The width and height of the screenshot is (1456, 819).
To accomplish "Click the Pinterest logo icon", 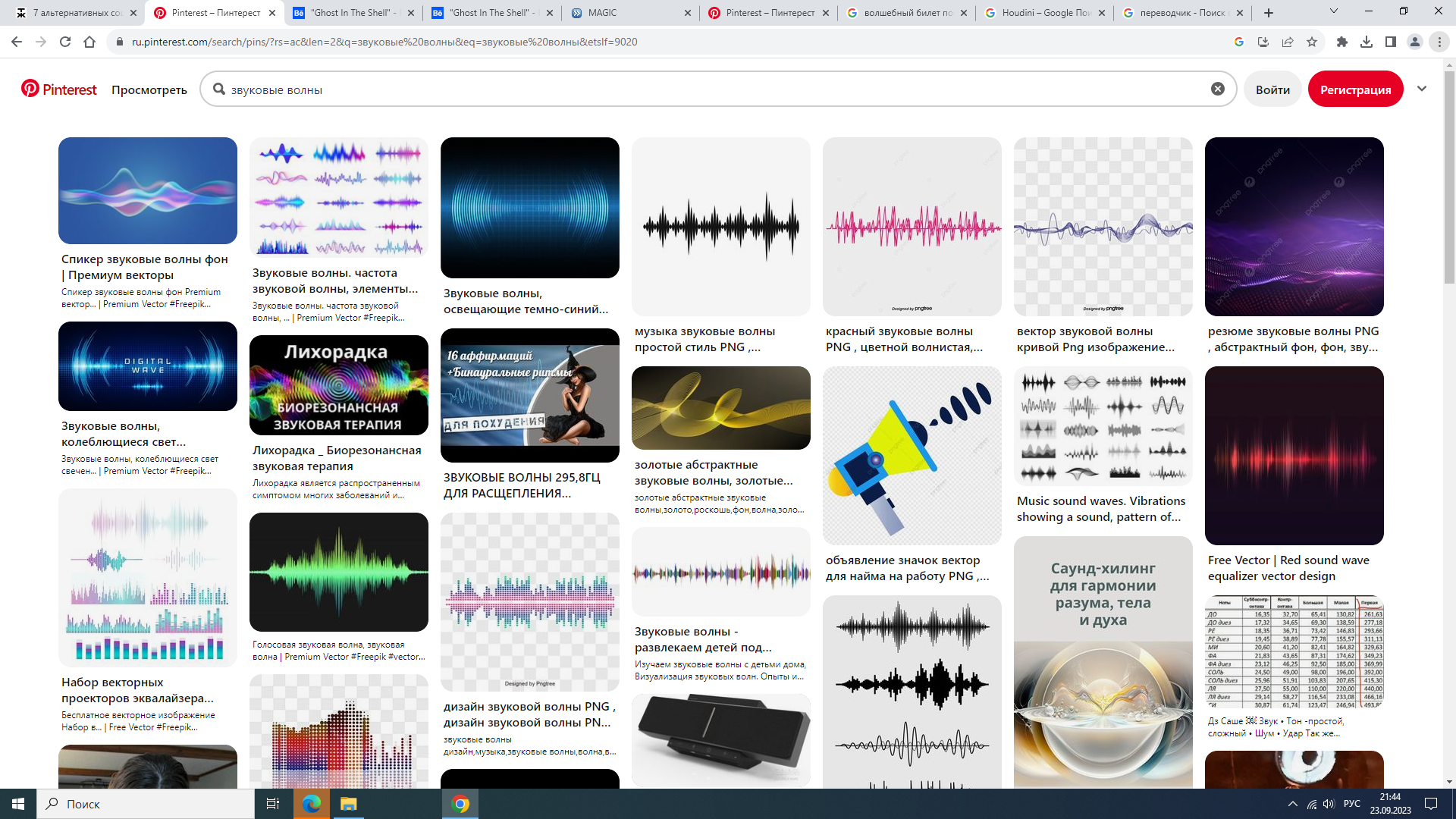I will 30,89.
